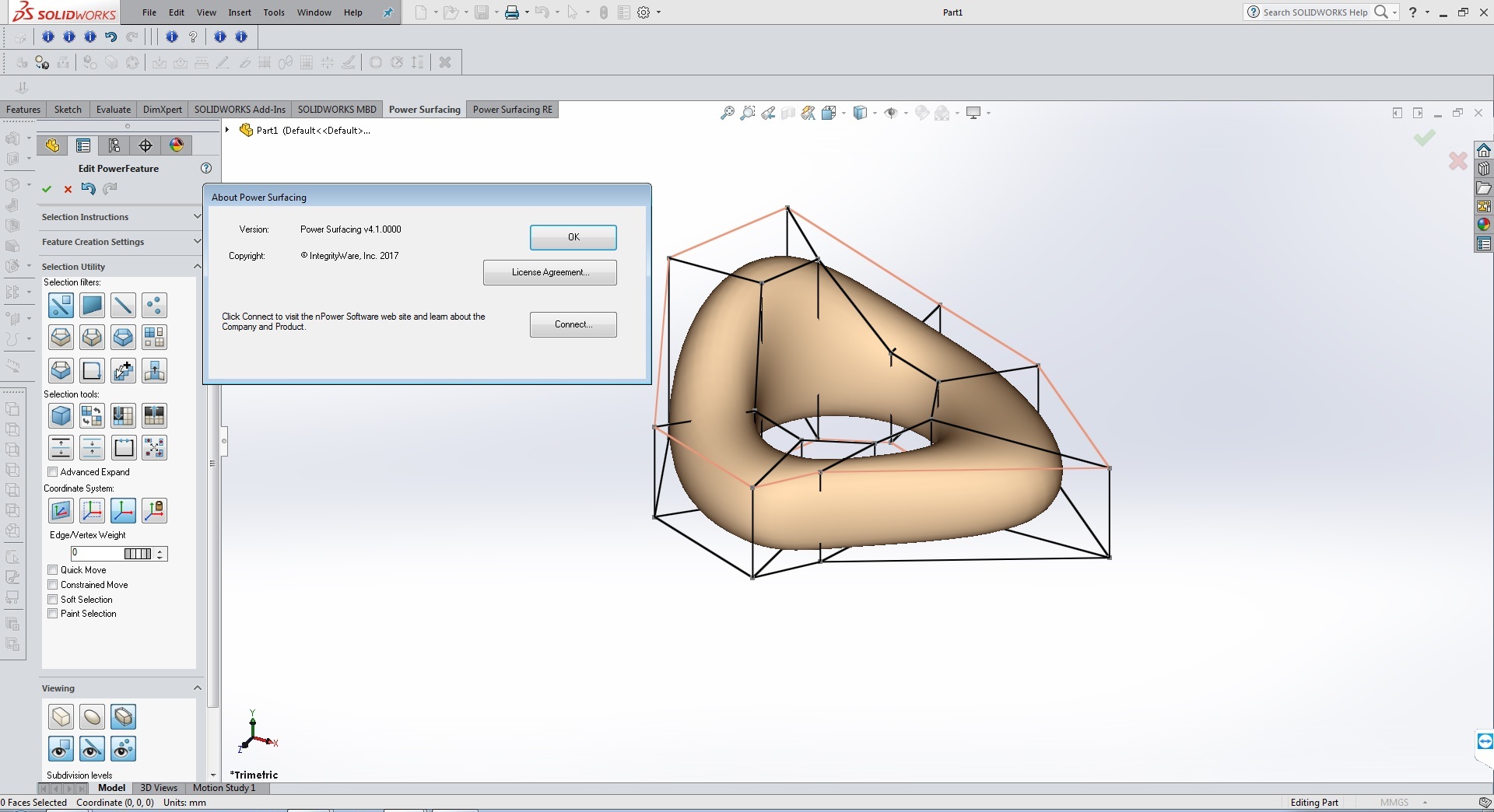Choose the locked coordinate system icon
This screenshot has width=1494, height=812.
pyautogui.click(x=154, y=511)
